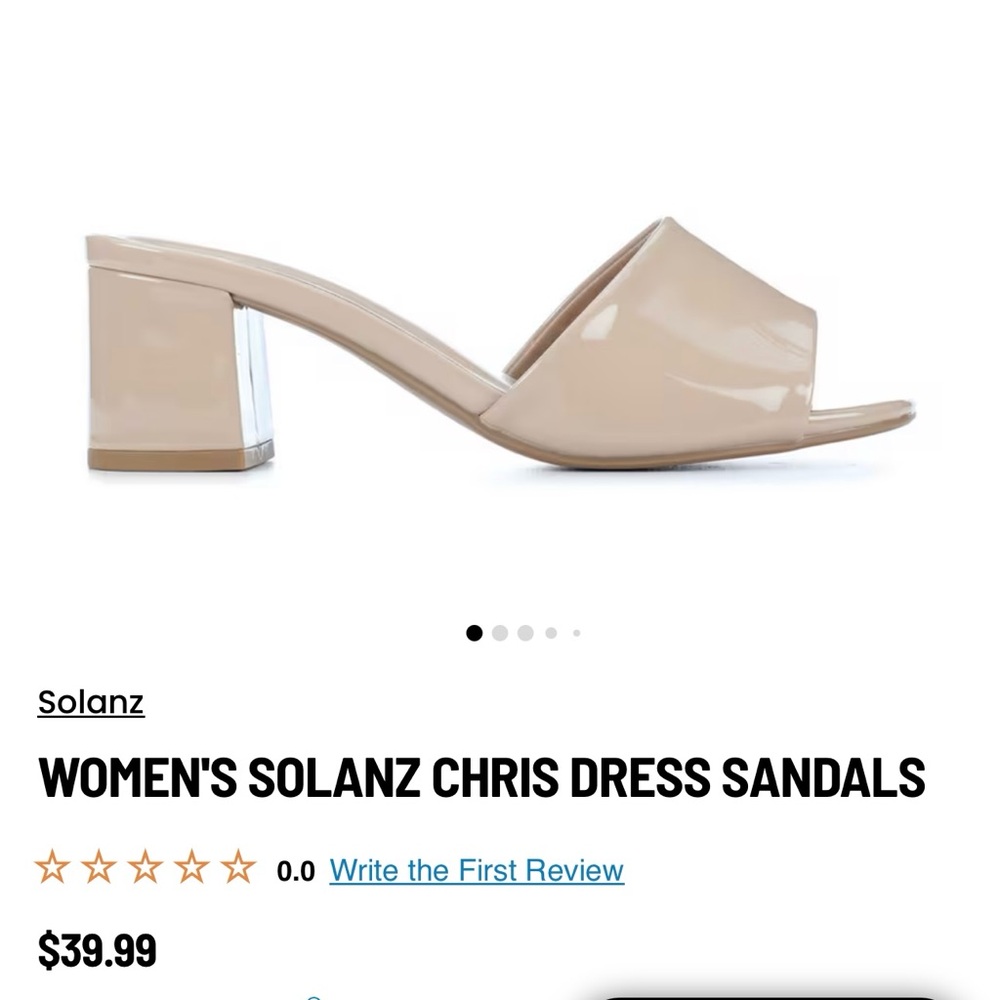Rate the sandals two stars
The image size is (1000, 1000).
(x=98, y=867)
